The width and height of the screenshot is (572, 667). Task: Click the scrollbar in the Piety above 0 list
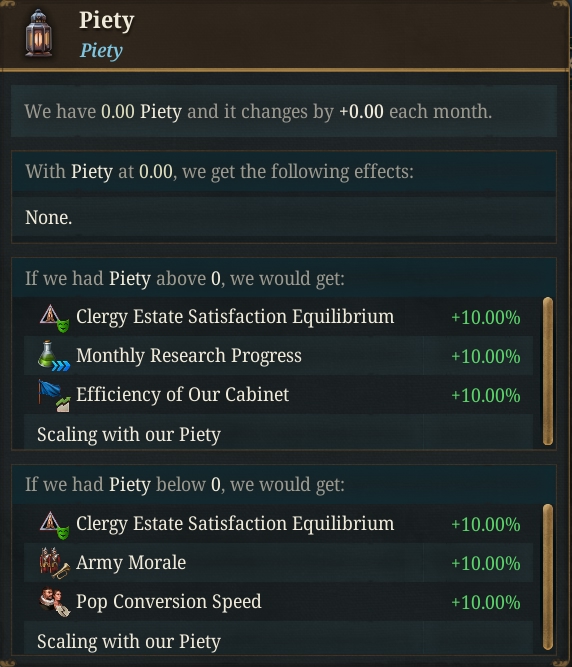tap(548, 371)
